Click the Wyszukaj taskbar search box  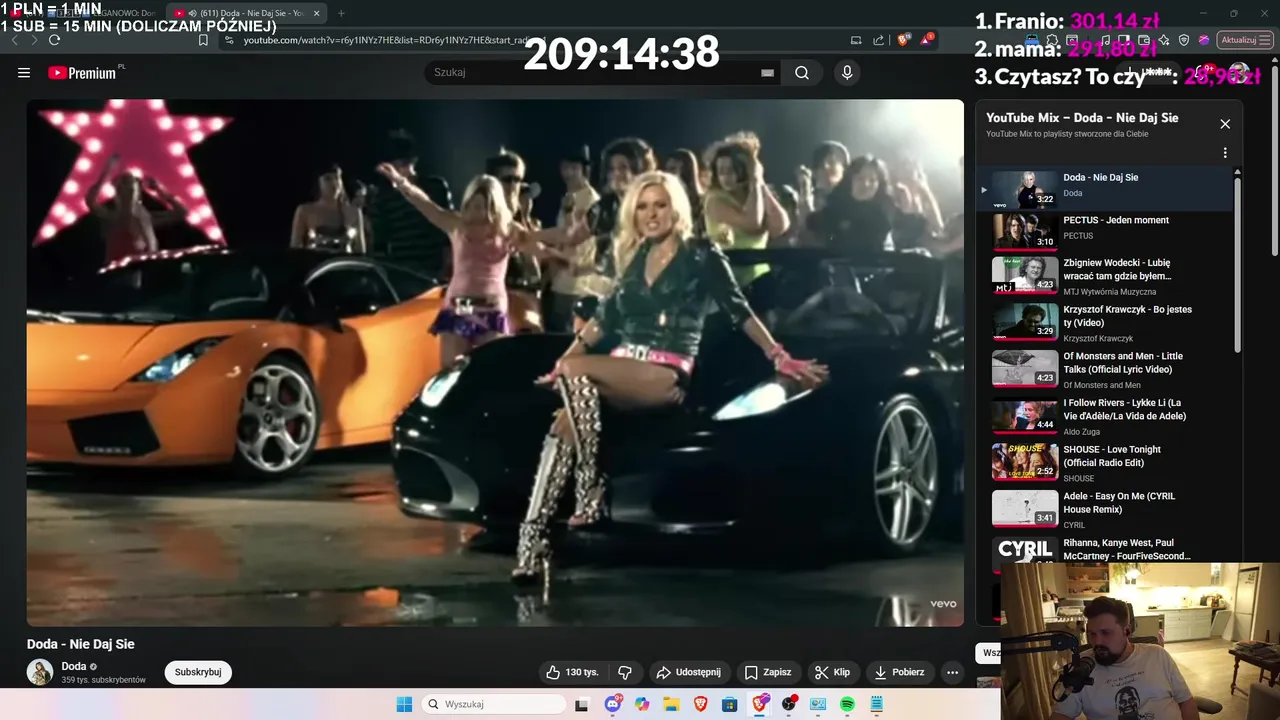click(x=494, y=704)
